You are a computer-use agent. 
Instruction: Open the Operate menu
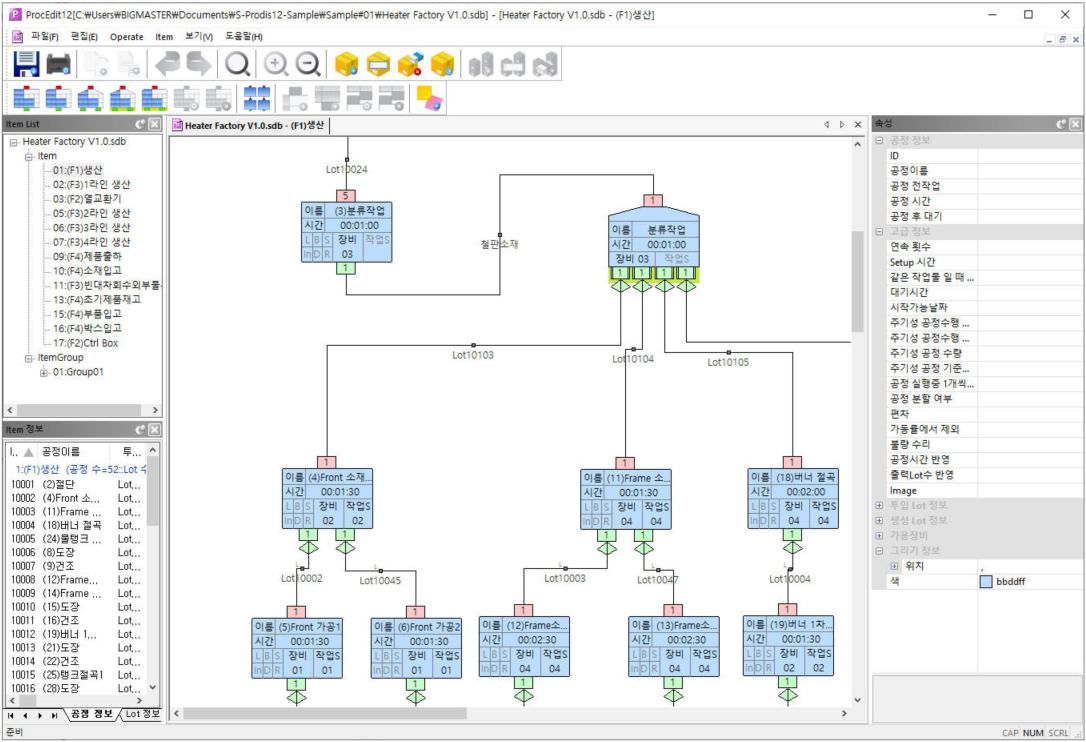point(126,37)
